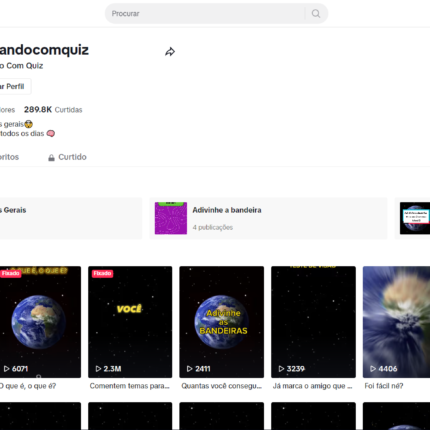This screenshot has width=430, height=430.
Task: Click the play icon beside 2411
Action: point(190,369)
